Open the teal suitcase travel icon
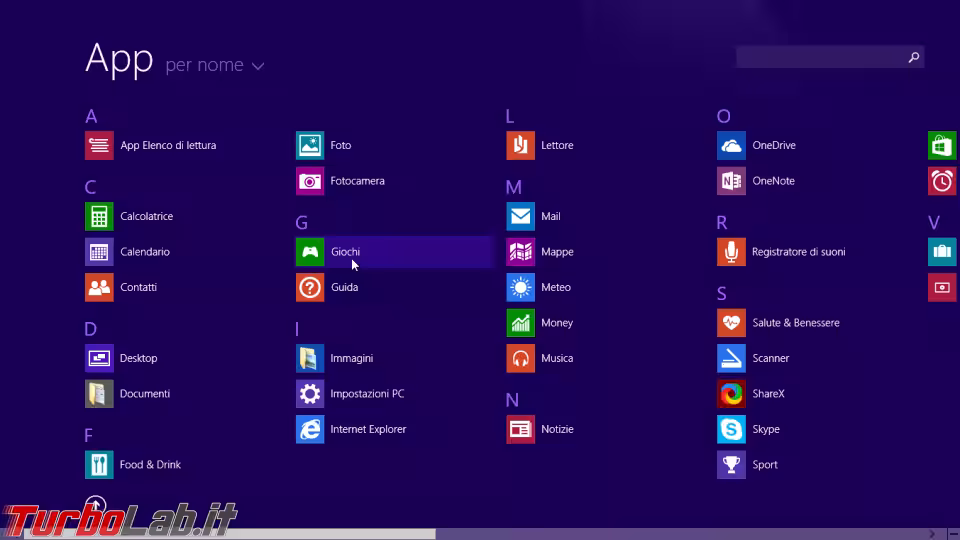Viewport: 960px width, 540px height. click(942, 252)
